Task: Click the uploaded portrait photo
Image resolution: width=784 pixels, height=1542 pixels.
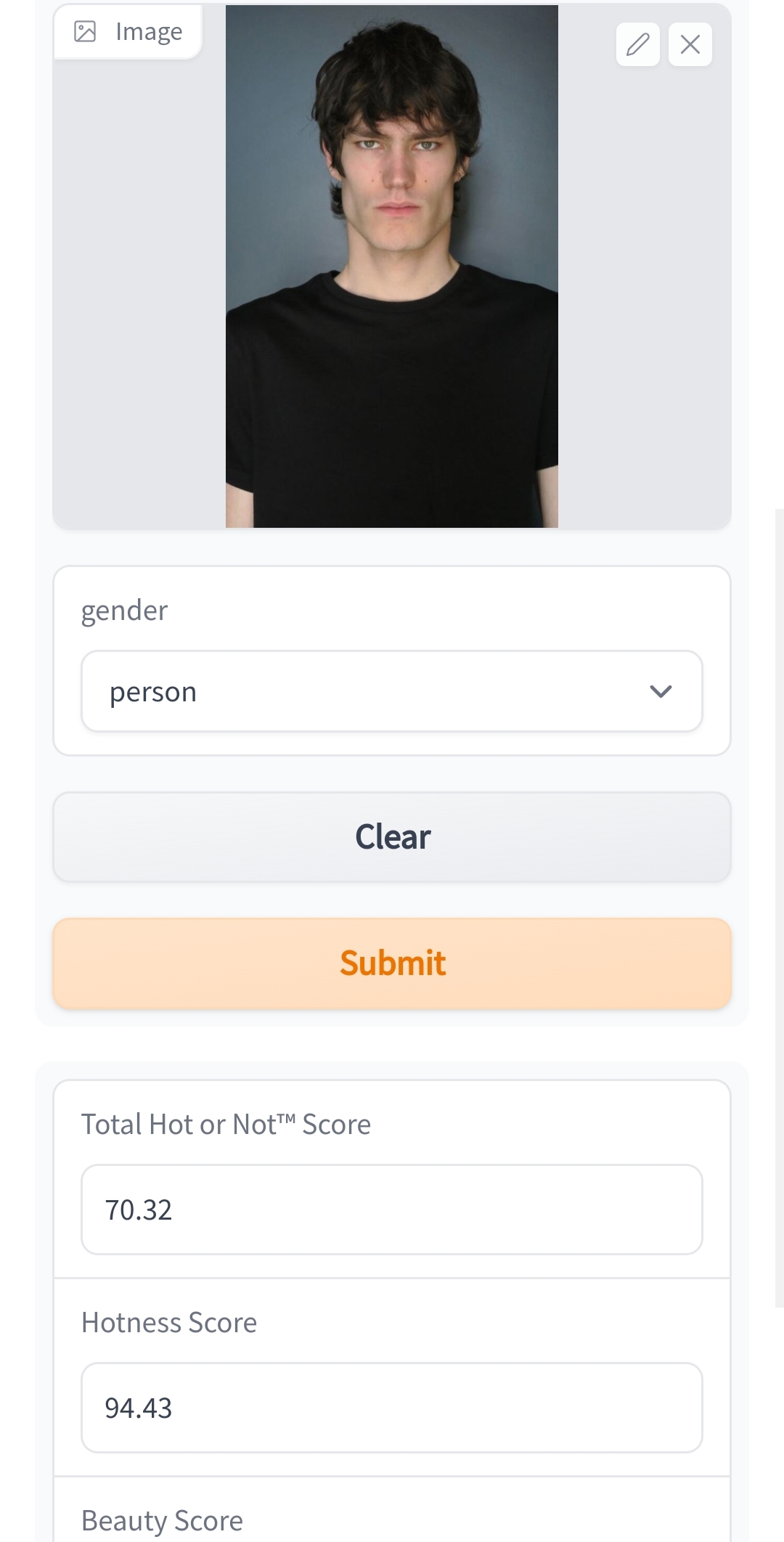Action: (x=392, y=266)
